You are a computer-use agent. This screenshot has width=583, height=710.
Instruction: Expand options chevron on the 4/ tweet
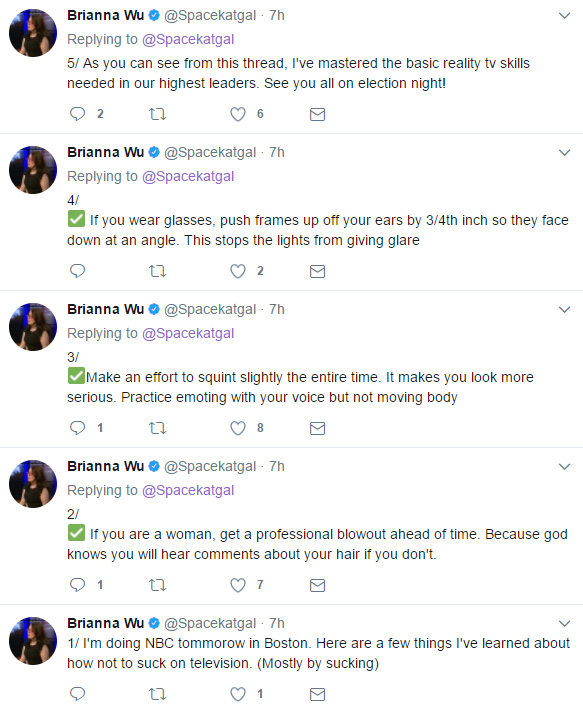[564, 153]
